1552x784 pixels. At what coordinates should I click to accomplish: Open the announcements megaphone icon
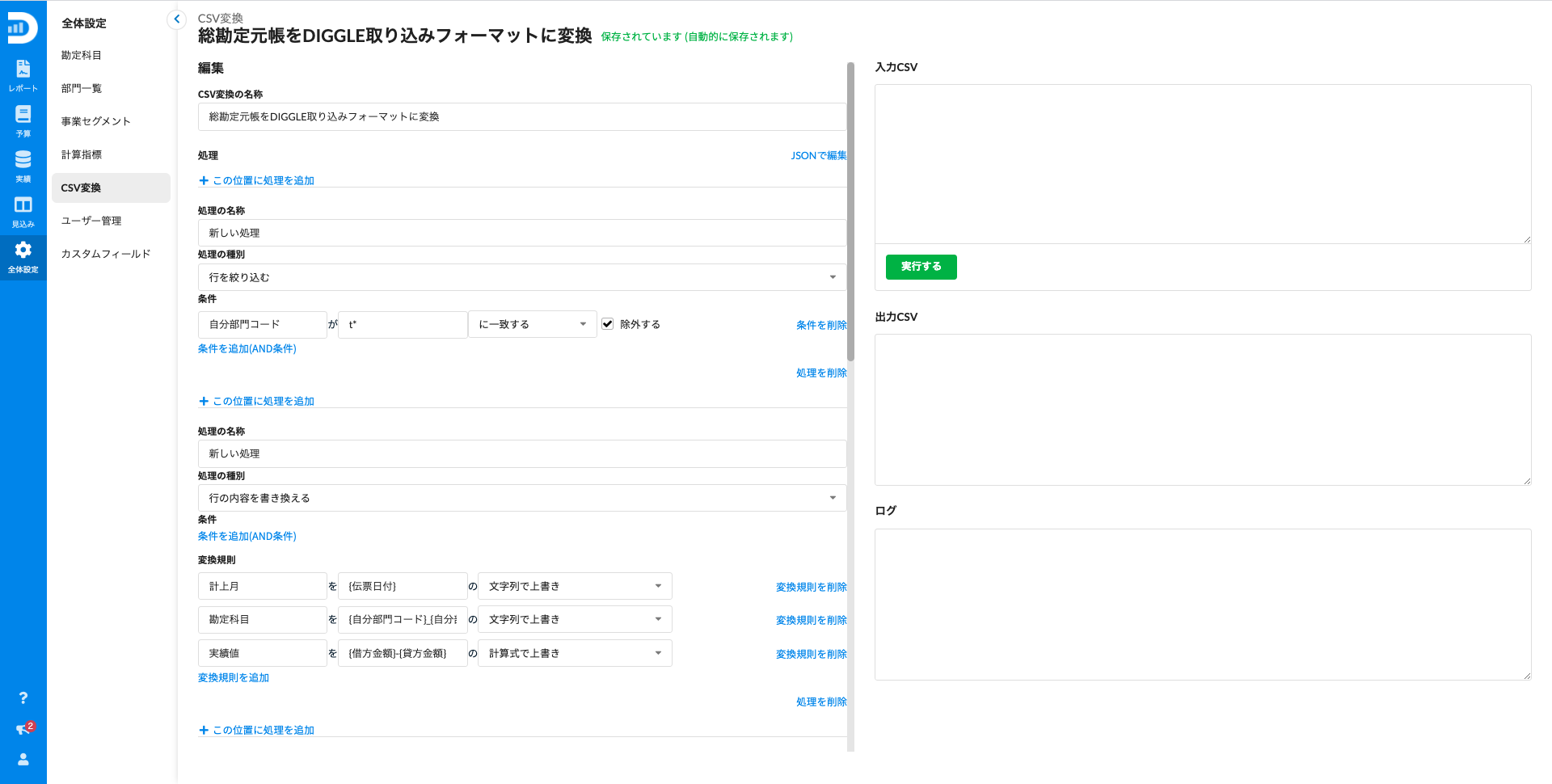pyautogui.click(x=23, y=729)
